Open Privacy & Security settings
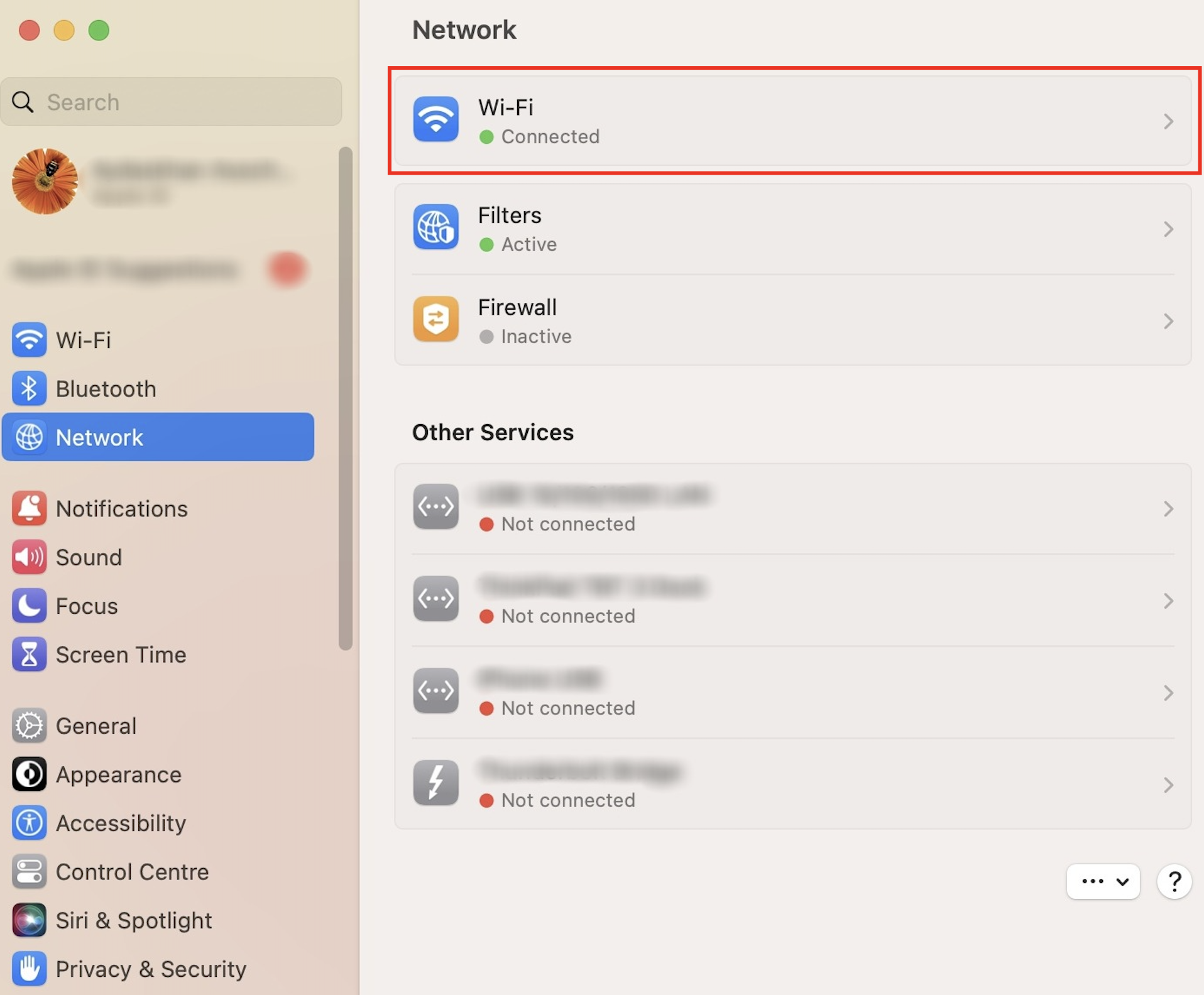The height and width of the screenshot is (995, 1204). pyautogui.click(x=151, y=969)
